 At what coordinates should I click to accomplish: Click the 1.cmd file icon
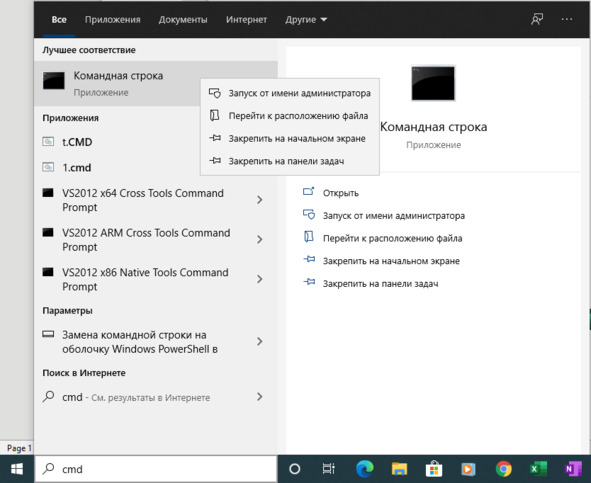tap(48, 167)
